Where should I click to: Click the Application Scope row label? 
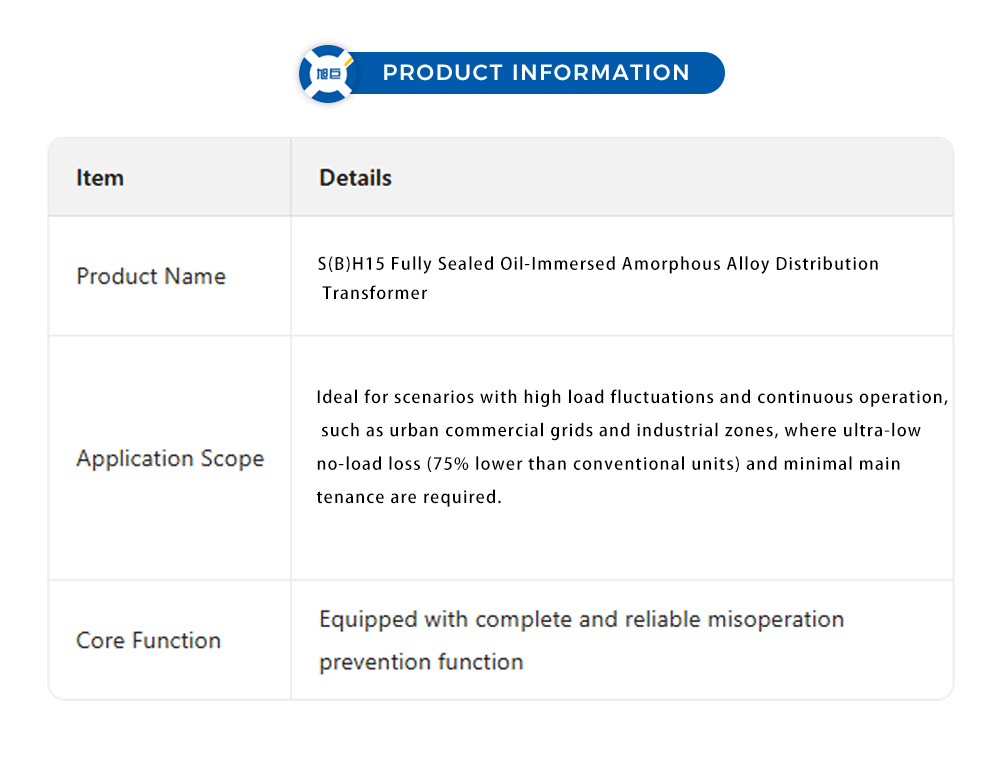click(170, 459)
